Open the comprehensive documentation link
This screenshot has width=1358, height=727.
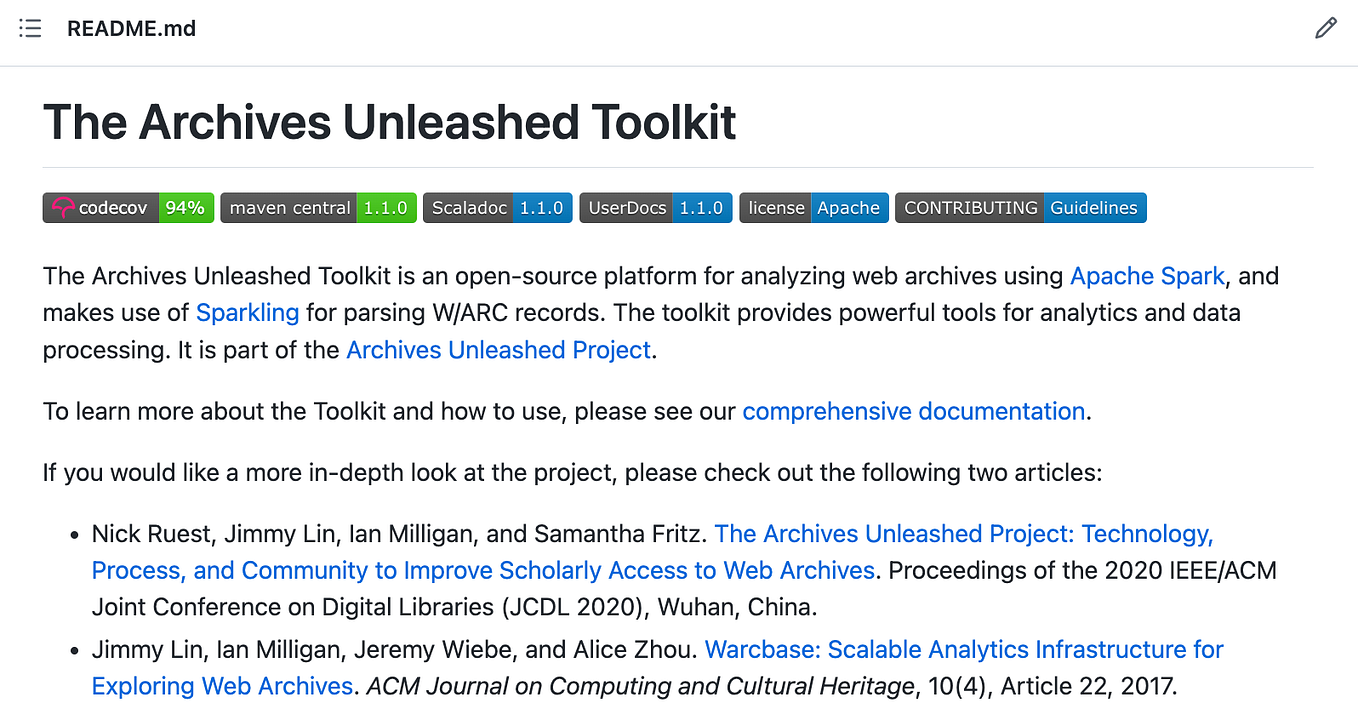point(913,411)
